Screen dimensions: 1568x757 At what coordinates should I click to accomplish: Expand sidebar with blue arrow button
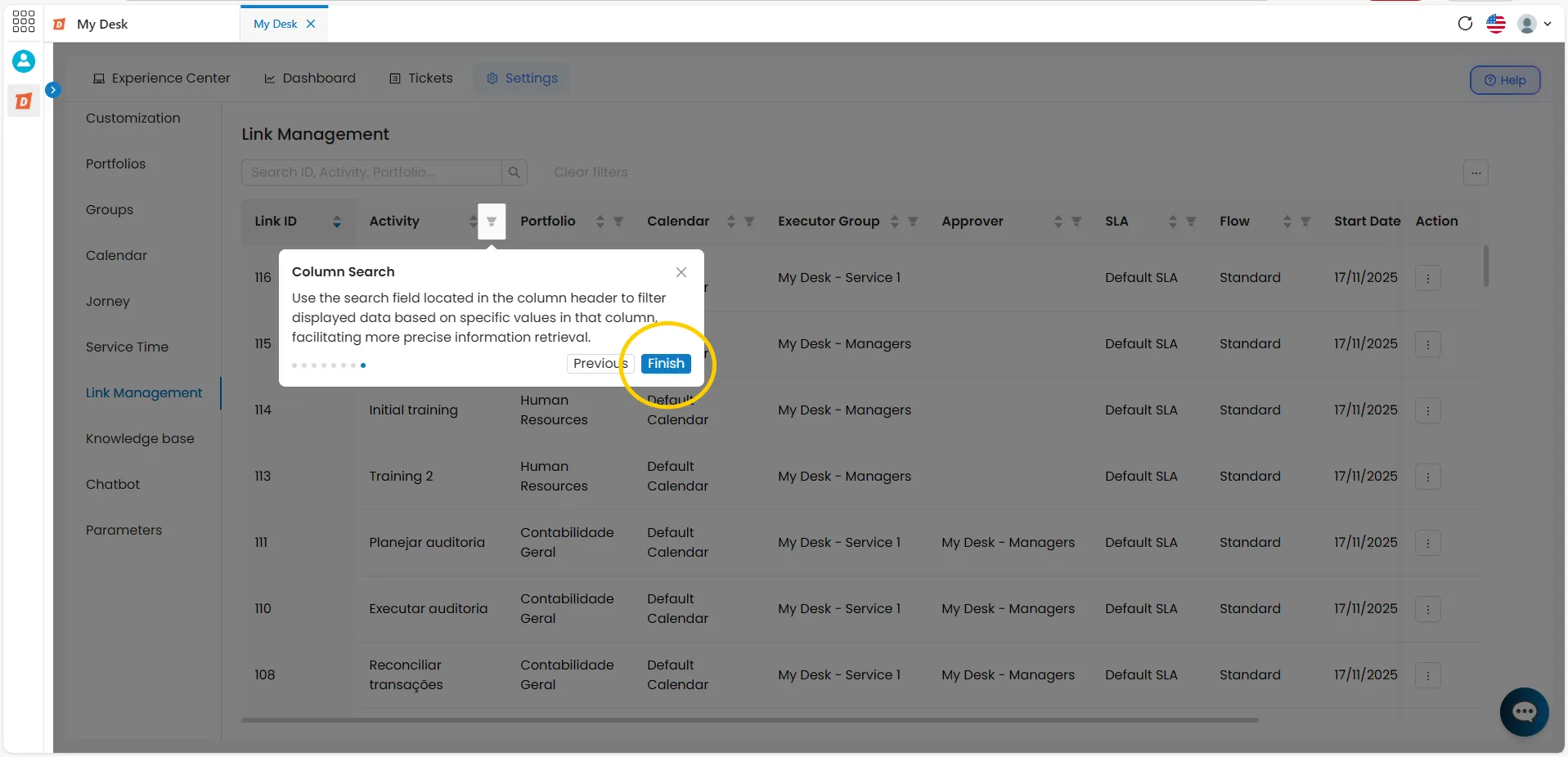pos(53,90)
